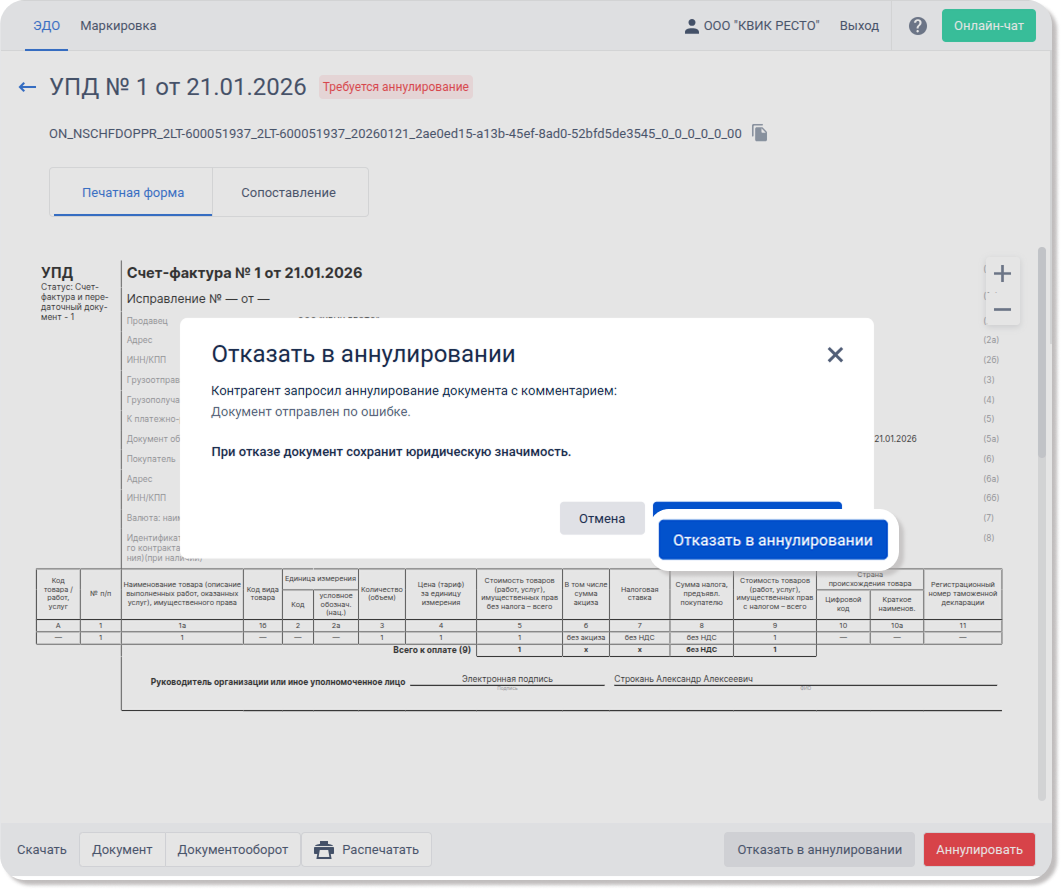Confirm with the blue Отказать в аннулировании button
1061x889 pixels.
pos(772,540)
